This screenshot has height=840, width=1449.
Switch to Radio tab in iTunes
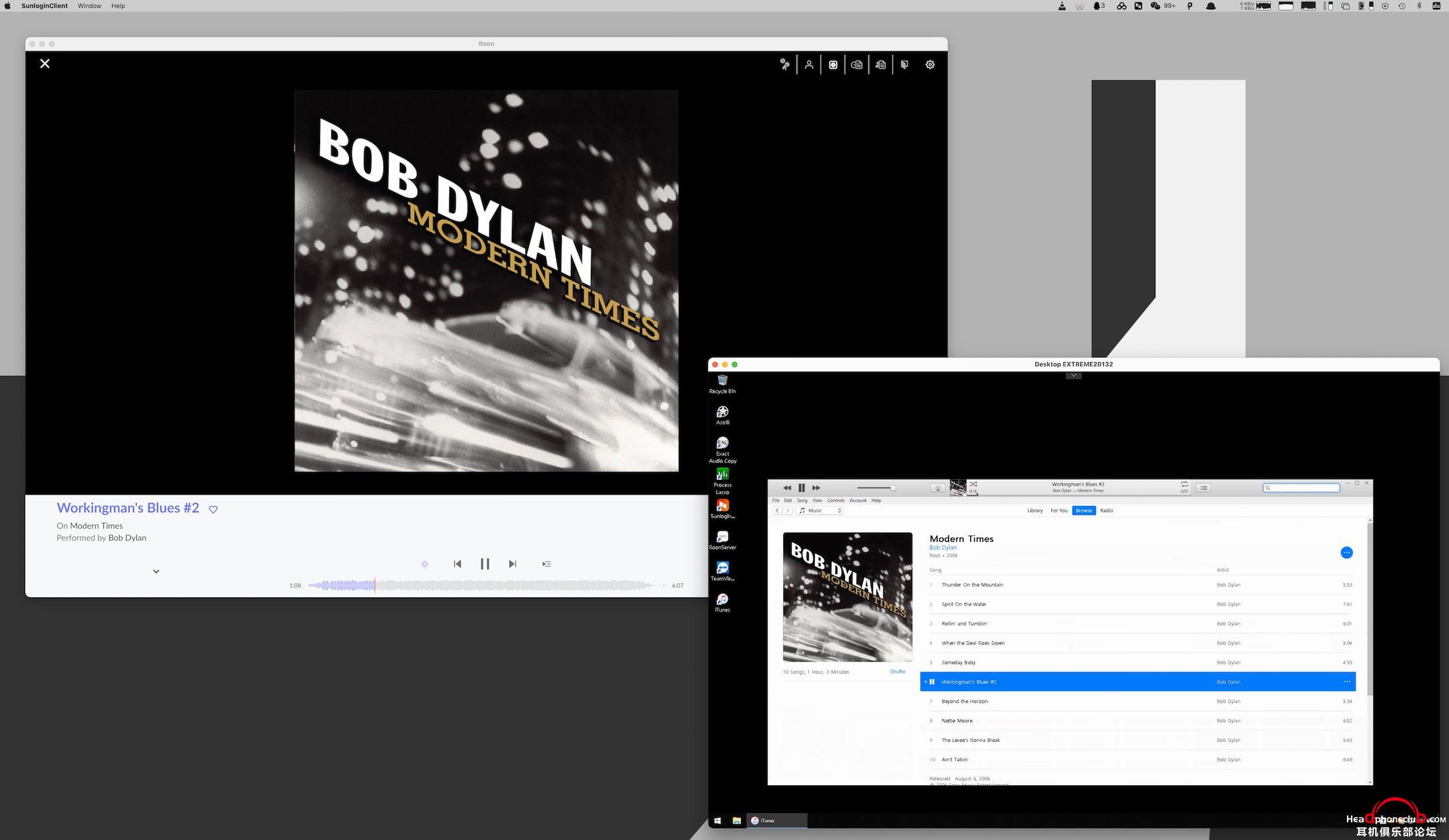(x=1107, y=511)
